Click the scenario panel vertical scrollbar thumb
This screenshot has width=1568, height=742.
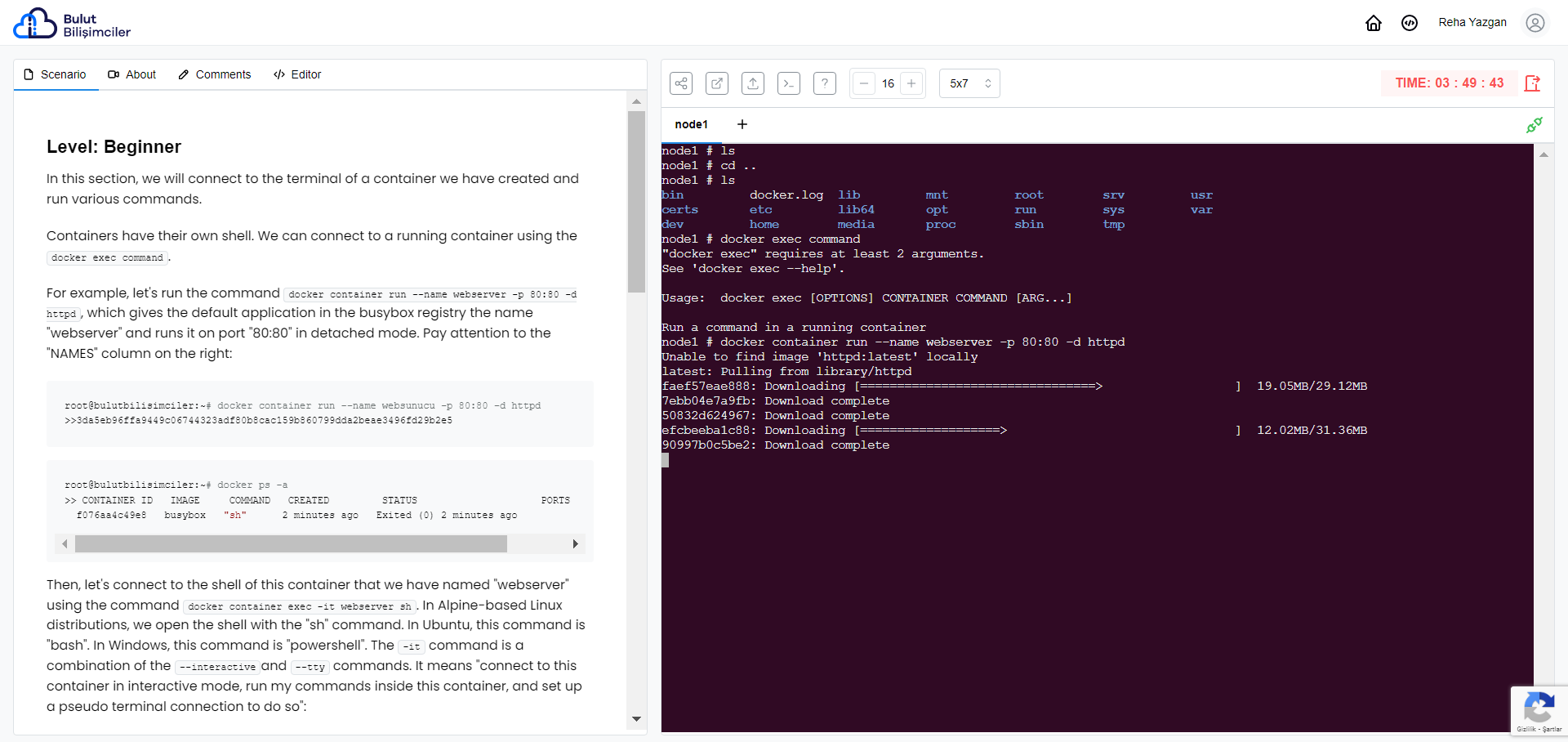(637, 201)
